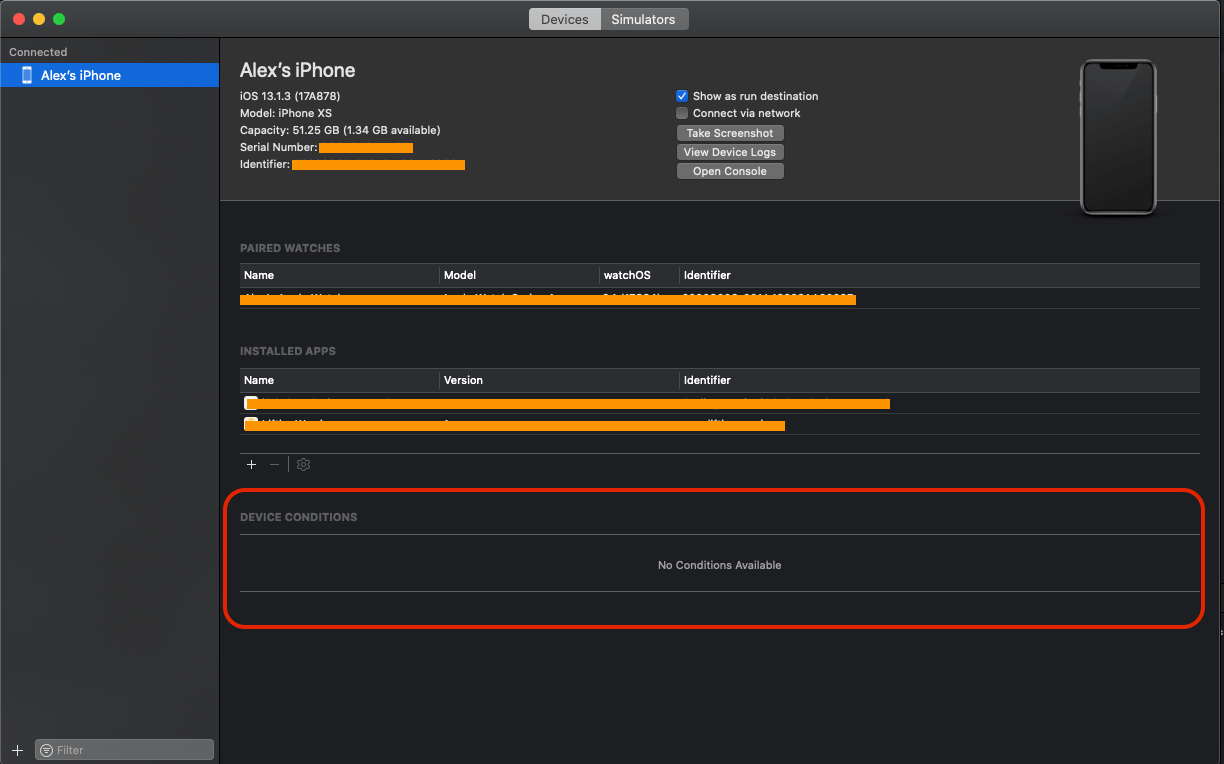Select the Devices tab
The image size is (1224, 764).
coord(564,18)
